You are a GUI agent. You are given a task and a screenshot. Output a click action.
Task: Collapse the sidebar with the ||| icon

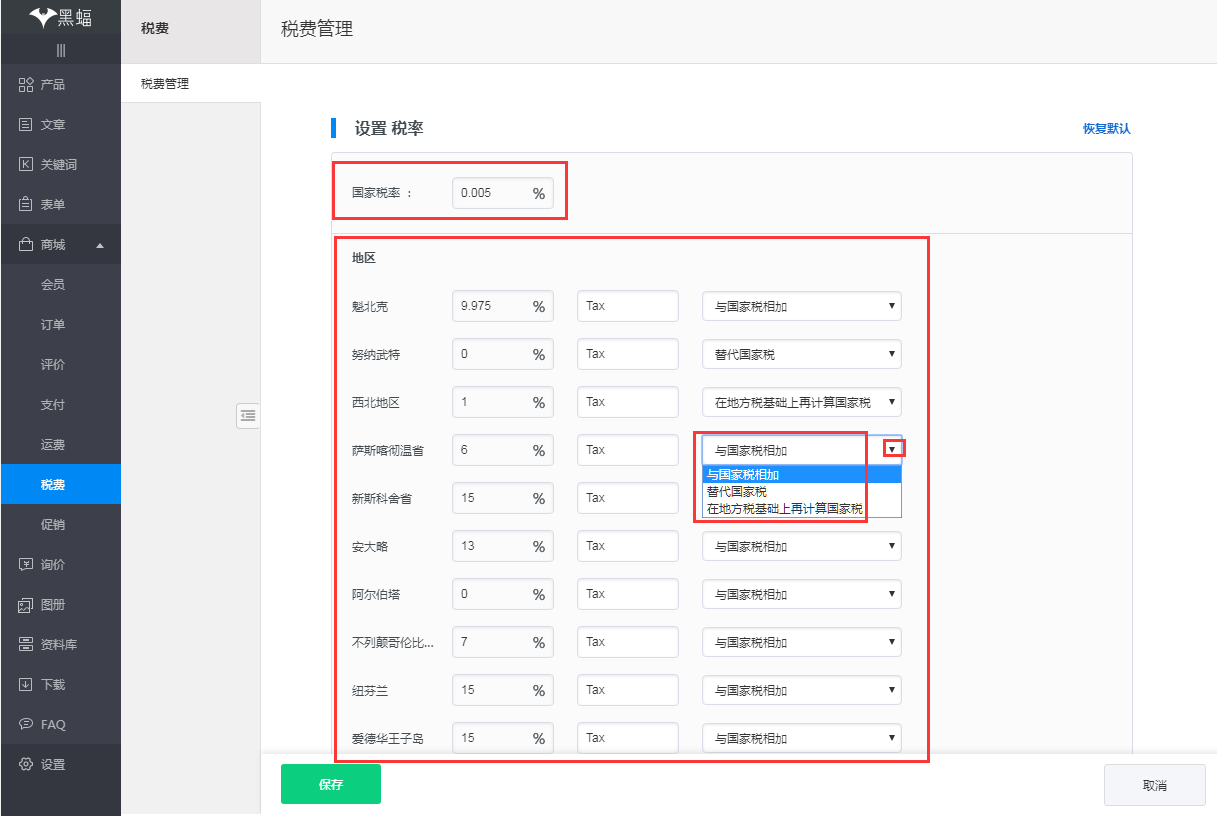pyautogui.click(x=60, y=50)
